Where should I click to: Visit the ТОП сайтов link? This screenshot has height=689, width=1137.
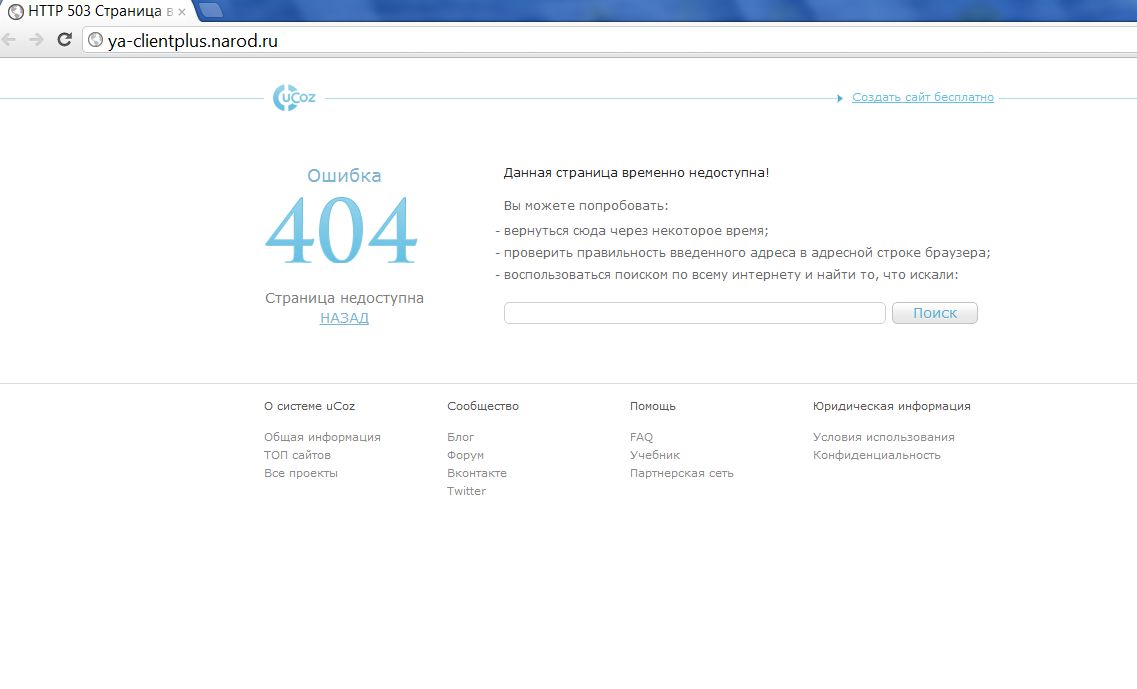(x=297, y=455)
